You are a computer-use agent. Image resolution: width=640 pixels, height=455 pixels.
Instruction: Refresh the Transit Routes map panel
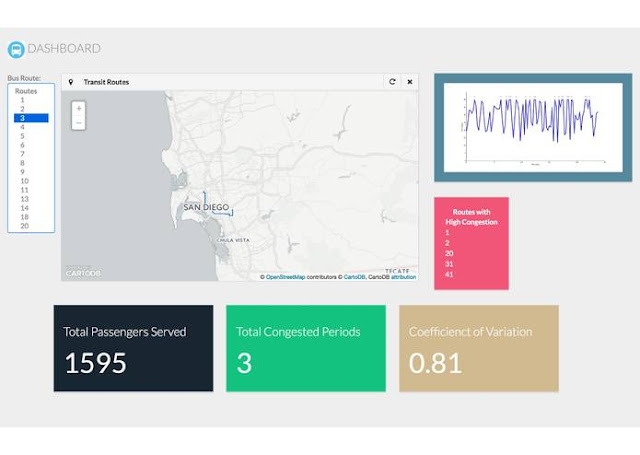(392, 82)
